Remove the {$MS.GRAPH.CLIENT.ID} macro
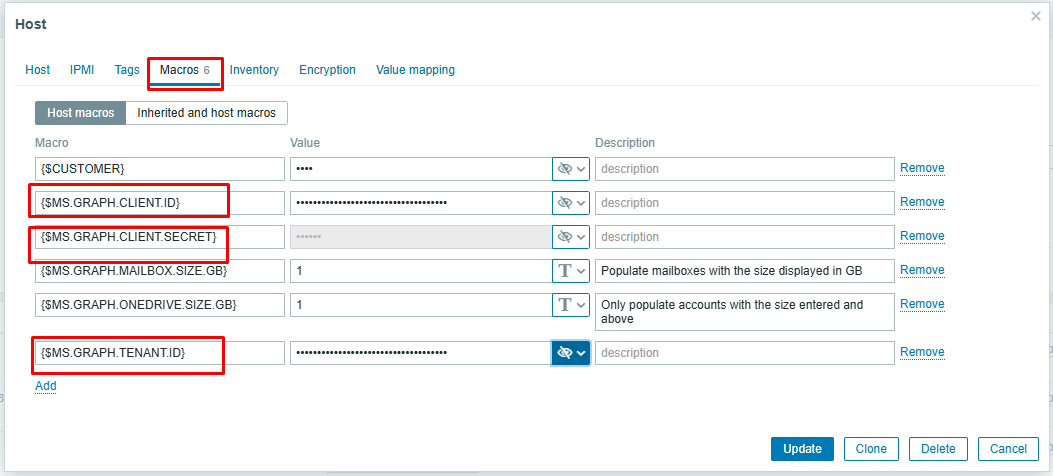 [x=922, y=202]
